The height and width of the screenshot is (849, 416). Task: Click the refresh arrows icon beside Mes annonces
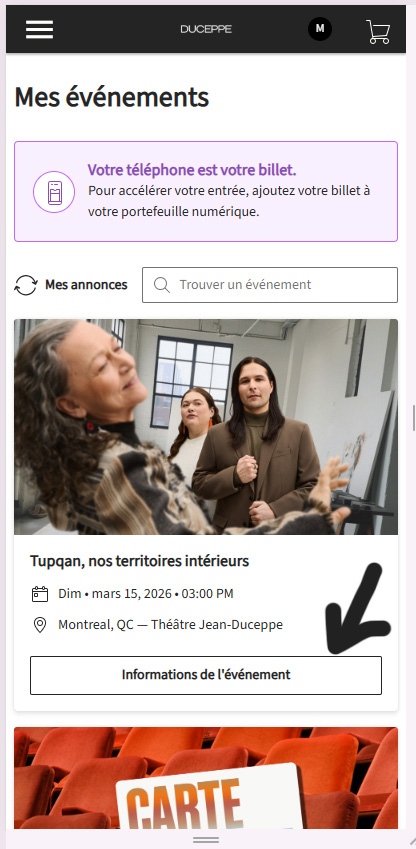26,285
